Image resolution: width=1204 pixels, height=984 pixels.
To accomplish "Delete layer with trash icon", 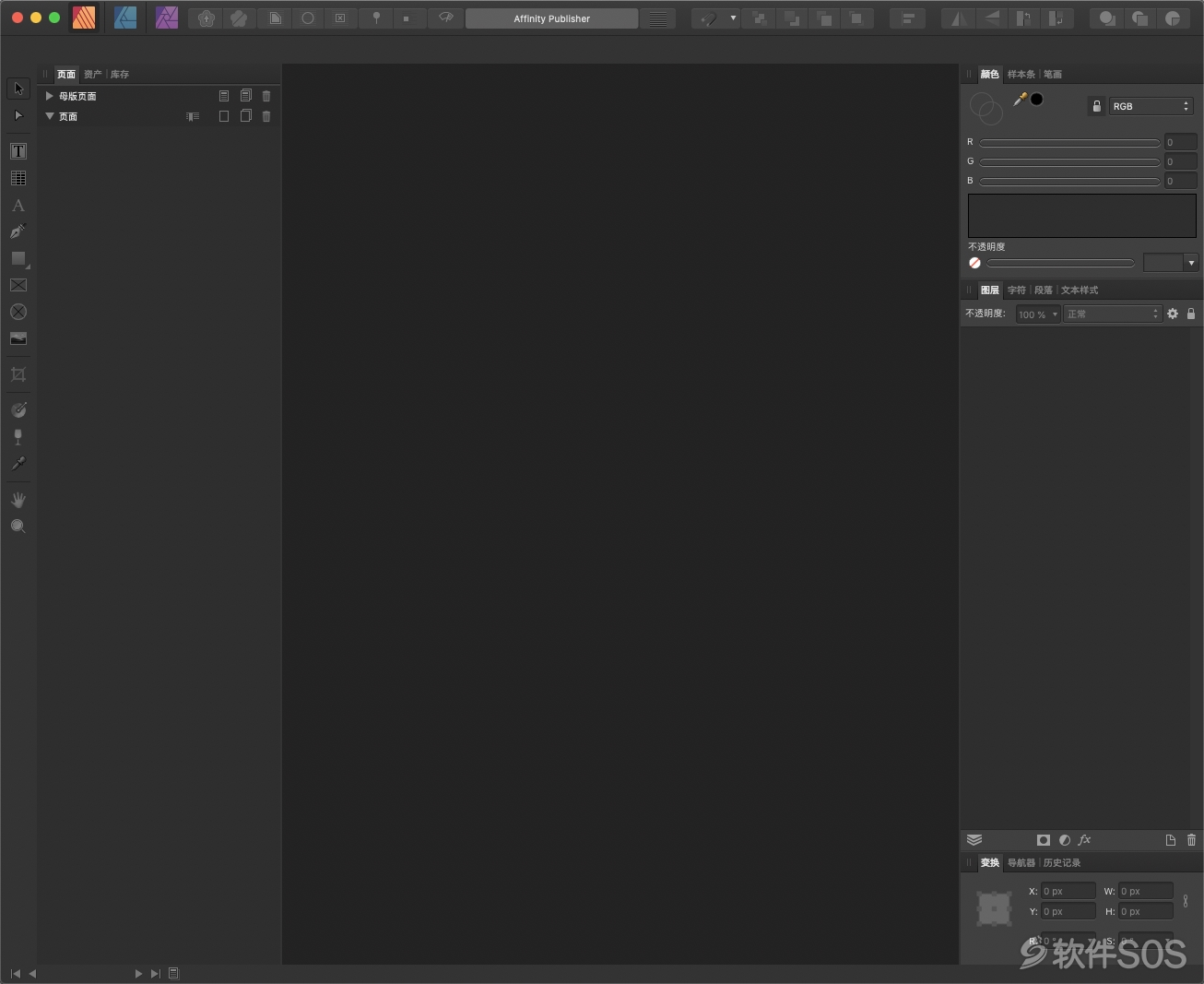I will tap(1191, 840).
